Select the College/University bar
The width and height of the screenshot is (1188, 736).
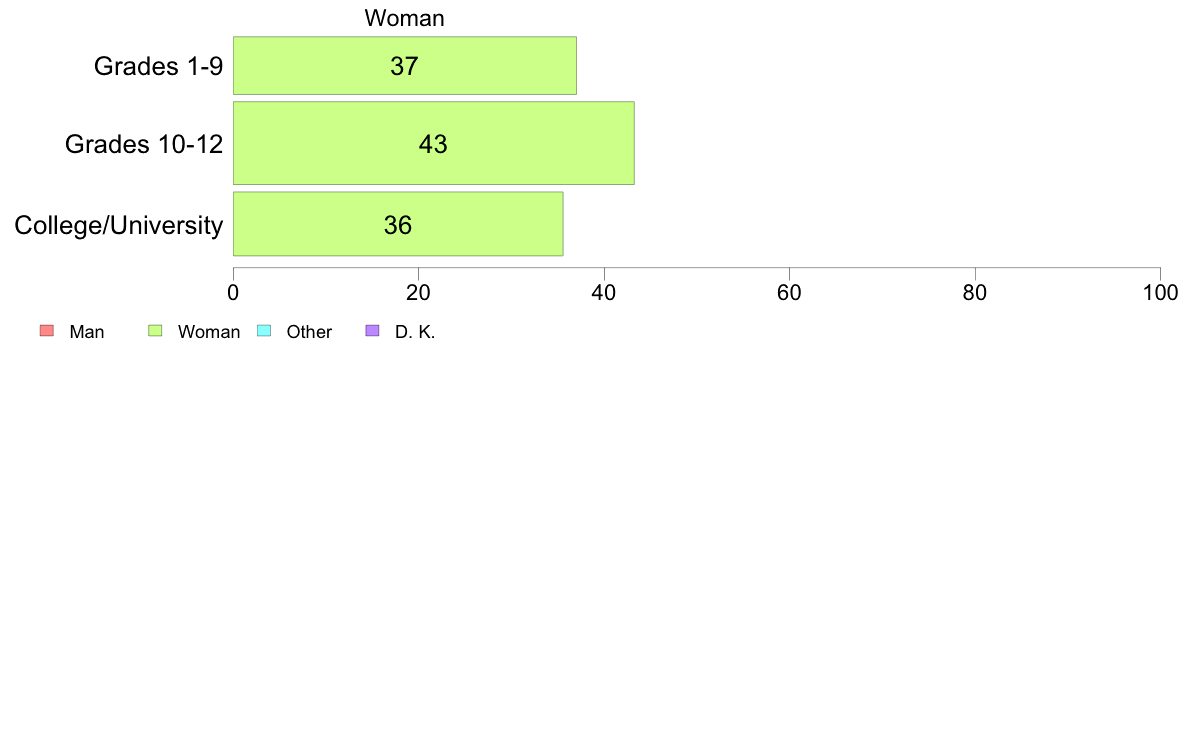pyautogui.click(x=398, y=224)
